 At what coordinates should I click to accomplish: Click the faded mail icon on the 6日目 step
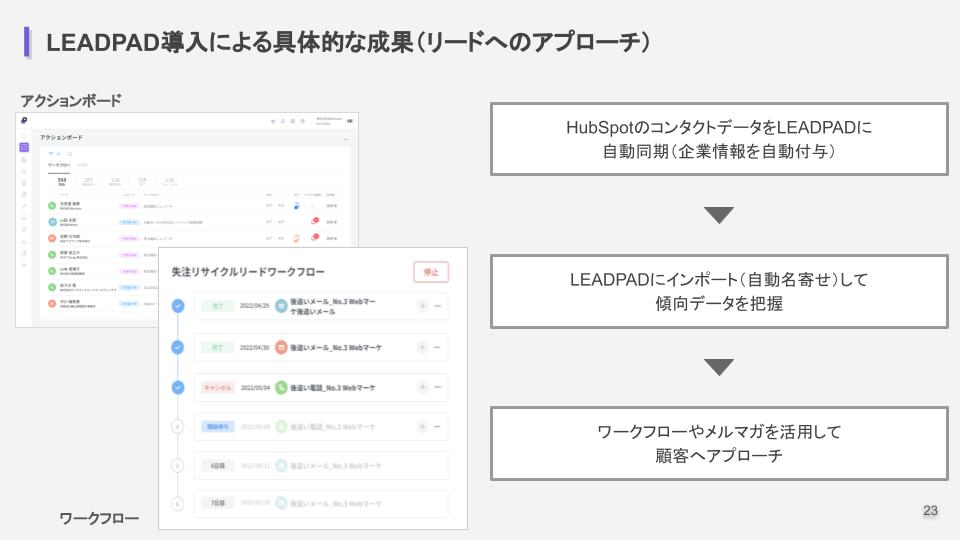tap(281, 465)
